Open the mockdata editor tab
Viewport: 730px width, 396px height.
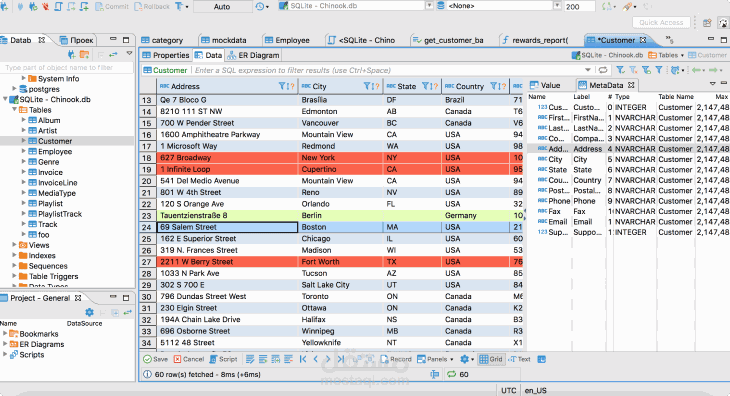coord(223,40)
